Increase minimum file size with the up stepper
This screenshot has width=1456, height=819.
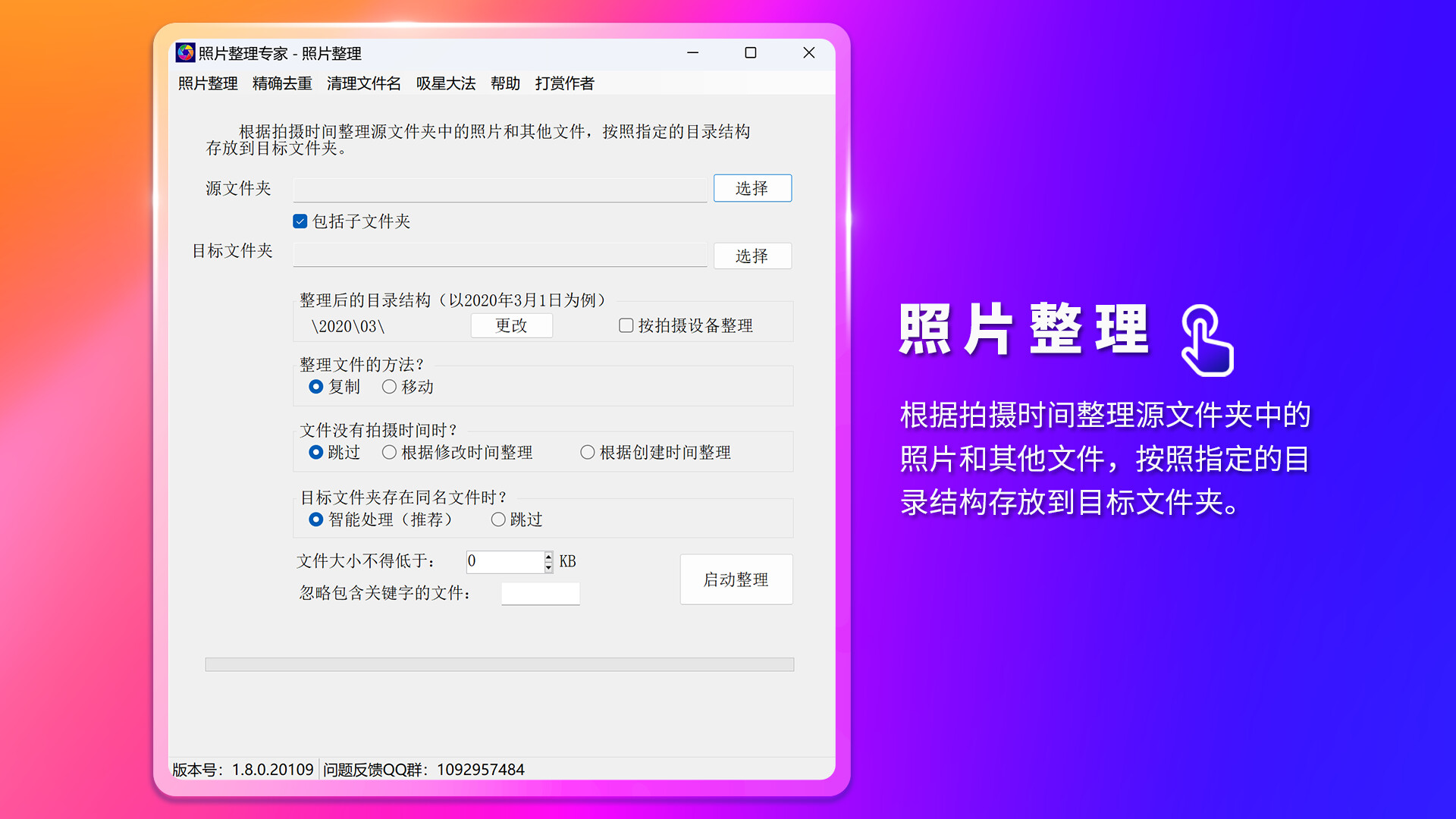548,557
